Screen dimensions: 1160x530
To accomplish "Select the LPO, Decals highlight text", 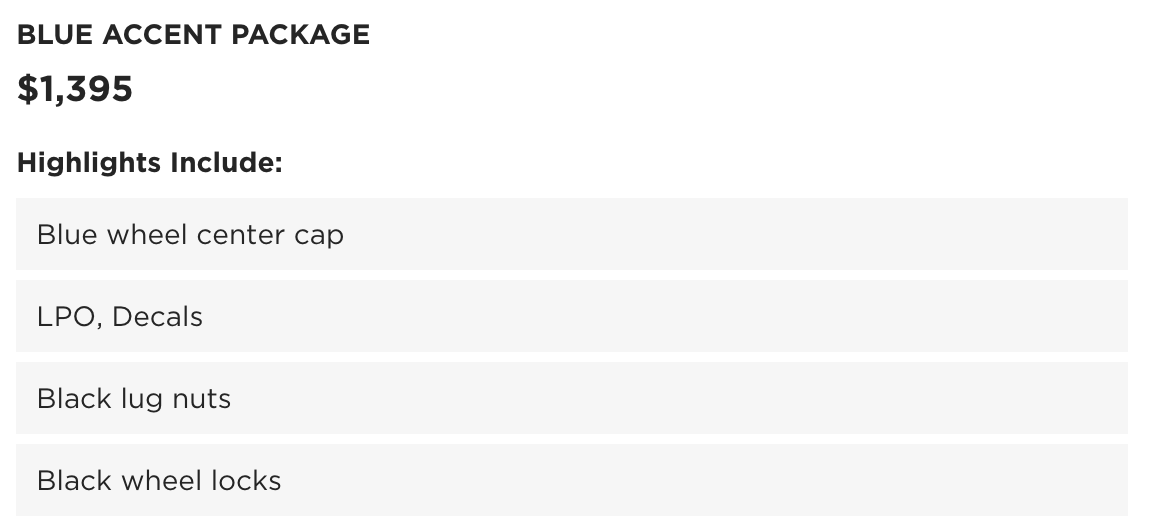I will point(120,317).
